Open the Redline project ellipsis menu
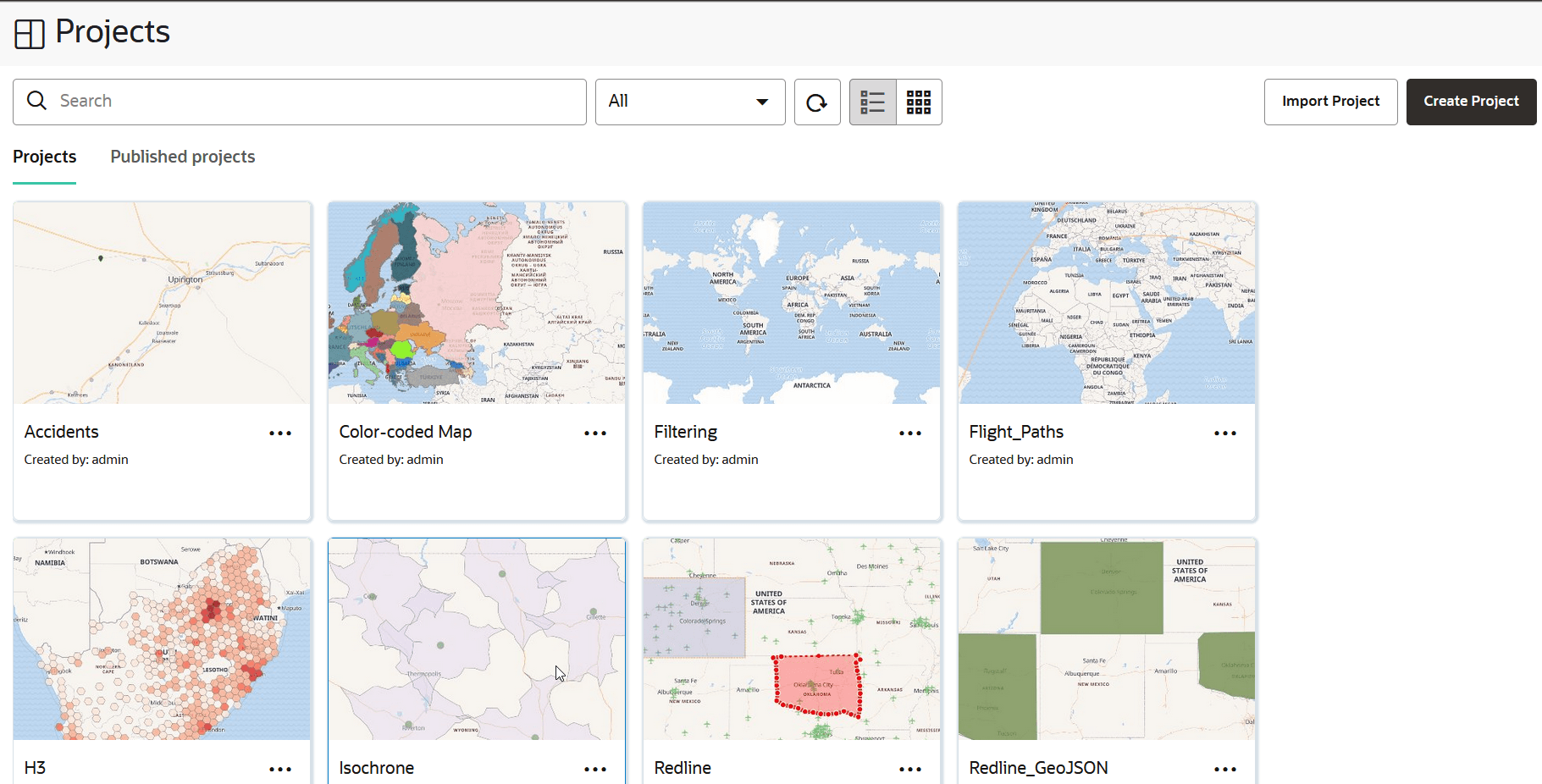Image resolution: width=1542 pixels, height=784 pixels. 910,769
